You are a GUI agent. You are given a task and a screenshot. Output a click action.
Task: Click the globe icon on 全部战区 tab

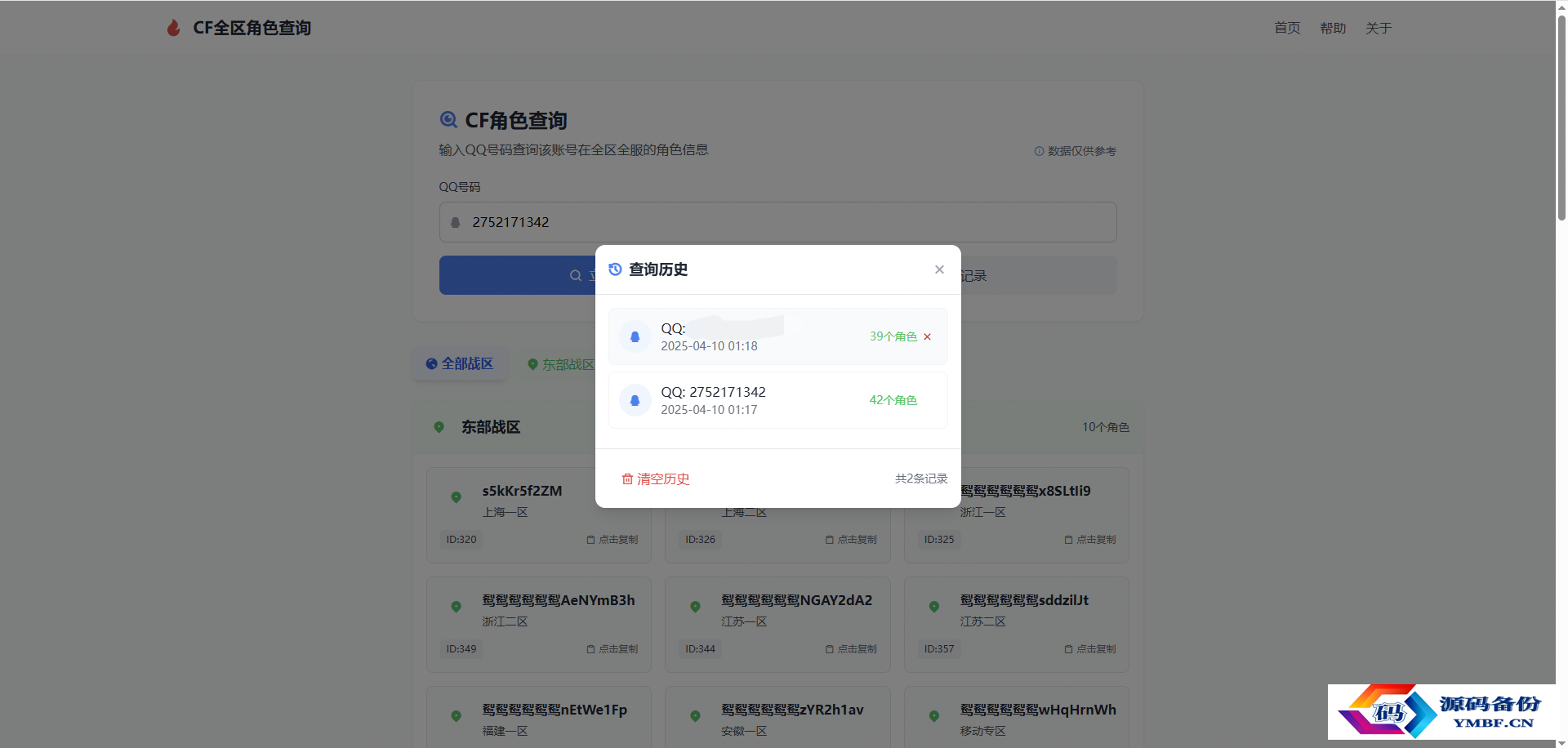pos(431,364)
